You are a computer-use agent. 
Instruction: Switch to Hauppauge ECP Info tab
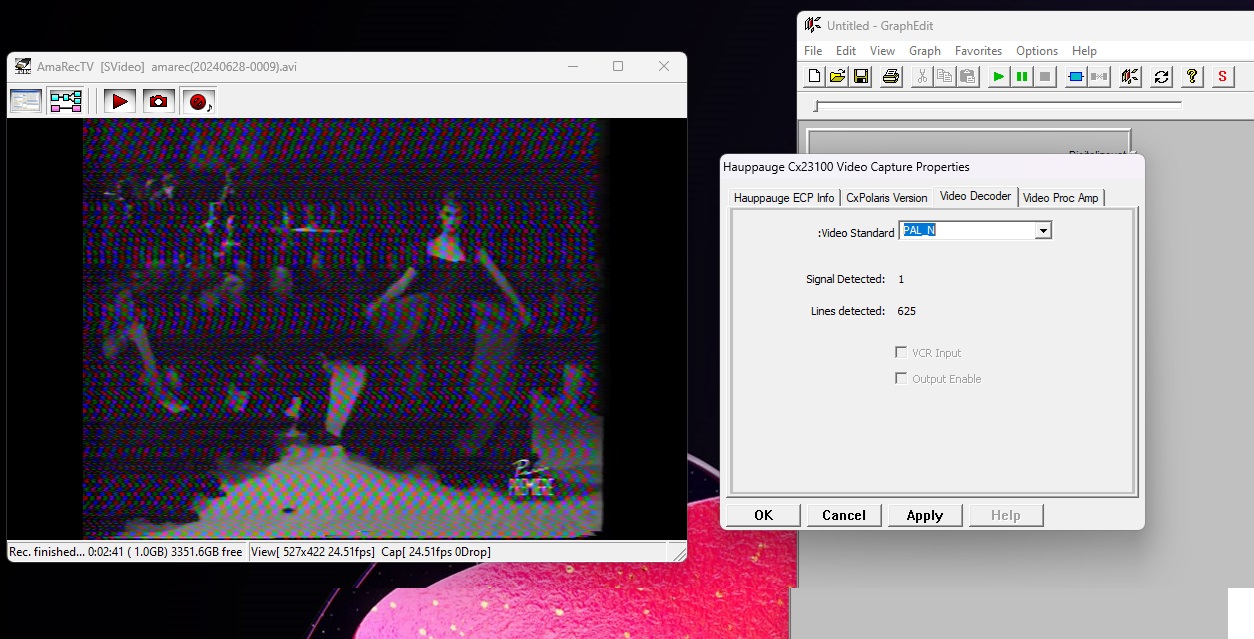tap(784, 198)
